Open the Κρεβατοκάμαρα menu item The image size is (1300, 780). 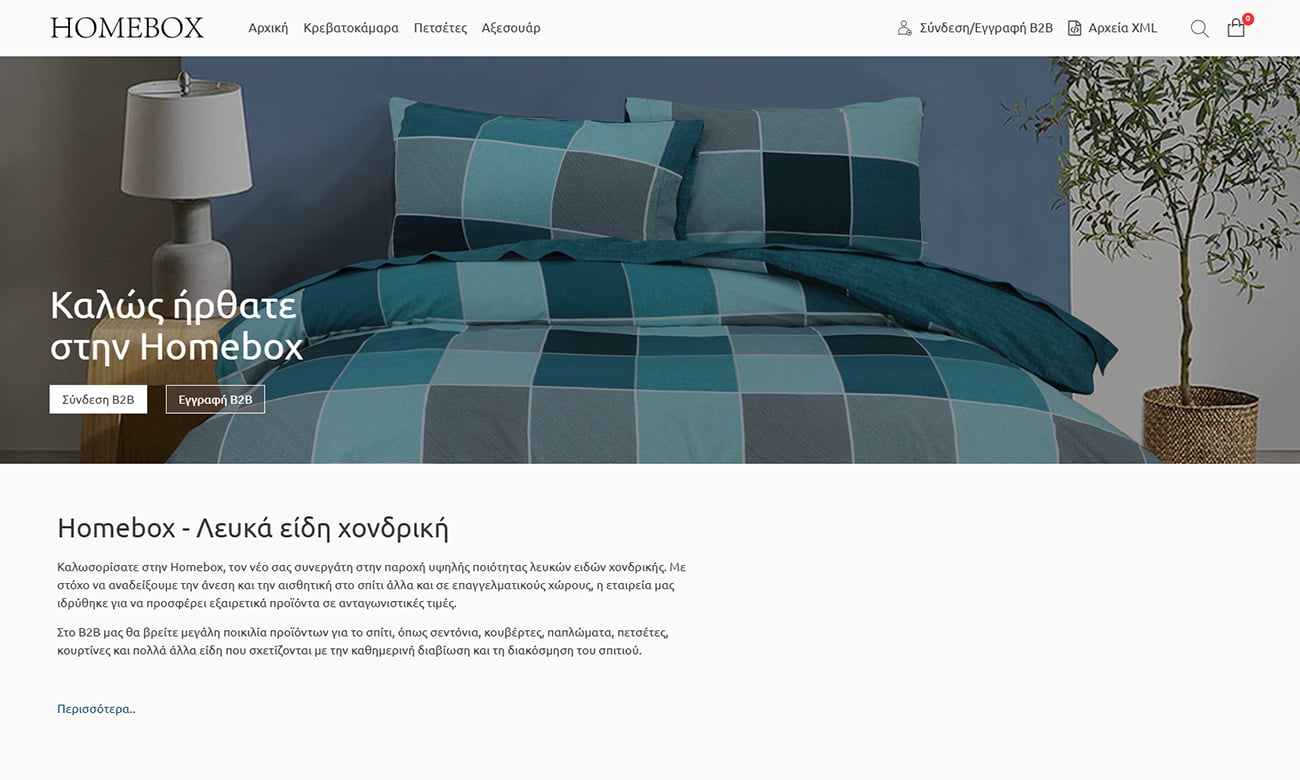pos(351,28)
